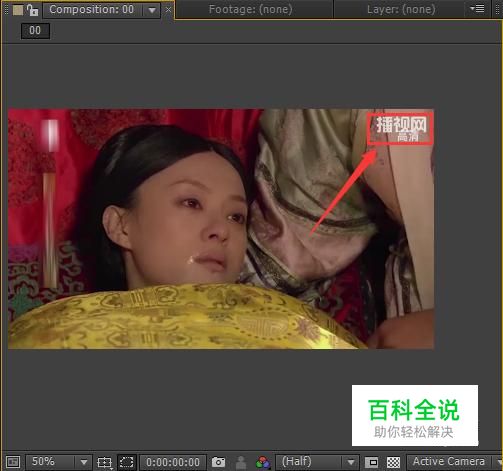This screenshot has width=503, height=471.
Task: Open the Composition: 00 dropdown arrow
Action: point(152,10)
